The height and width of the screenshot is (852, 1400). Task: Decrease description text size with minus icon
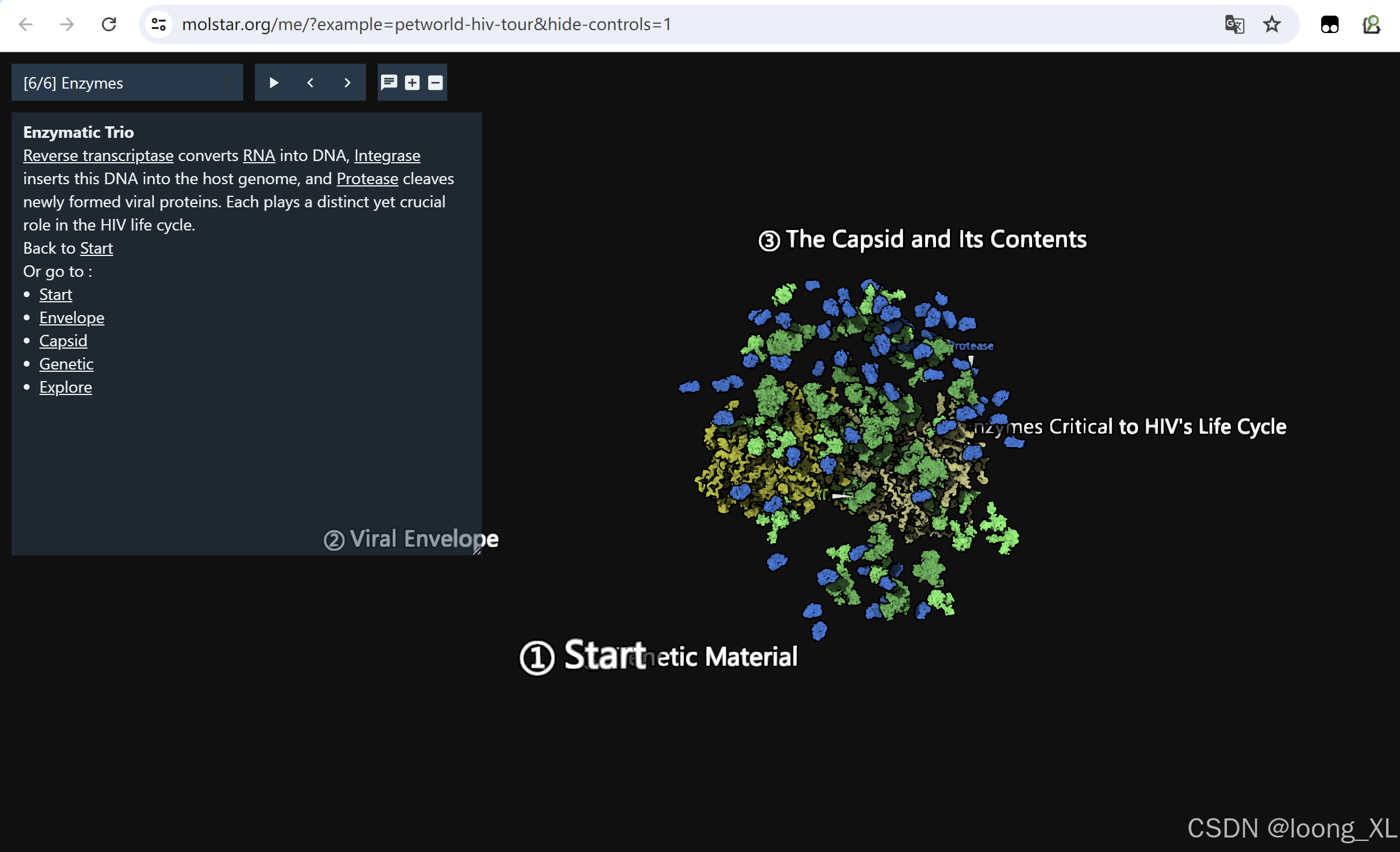[435, 83]
